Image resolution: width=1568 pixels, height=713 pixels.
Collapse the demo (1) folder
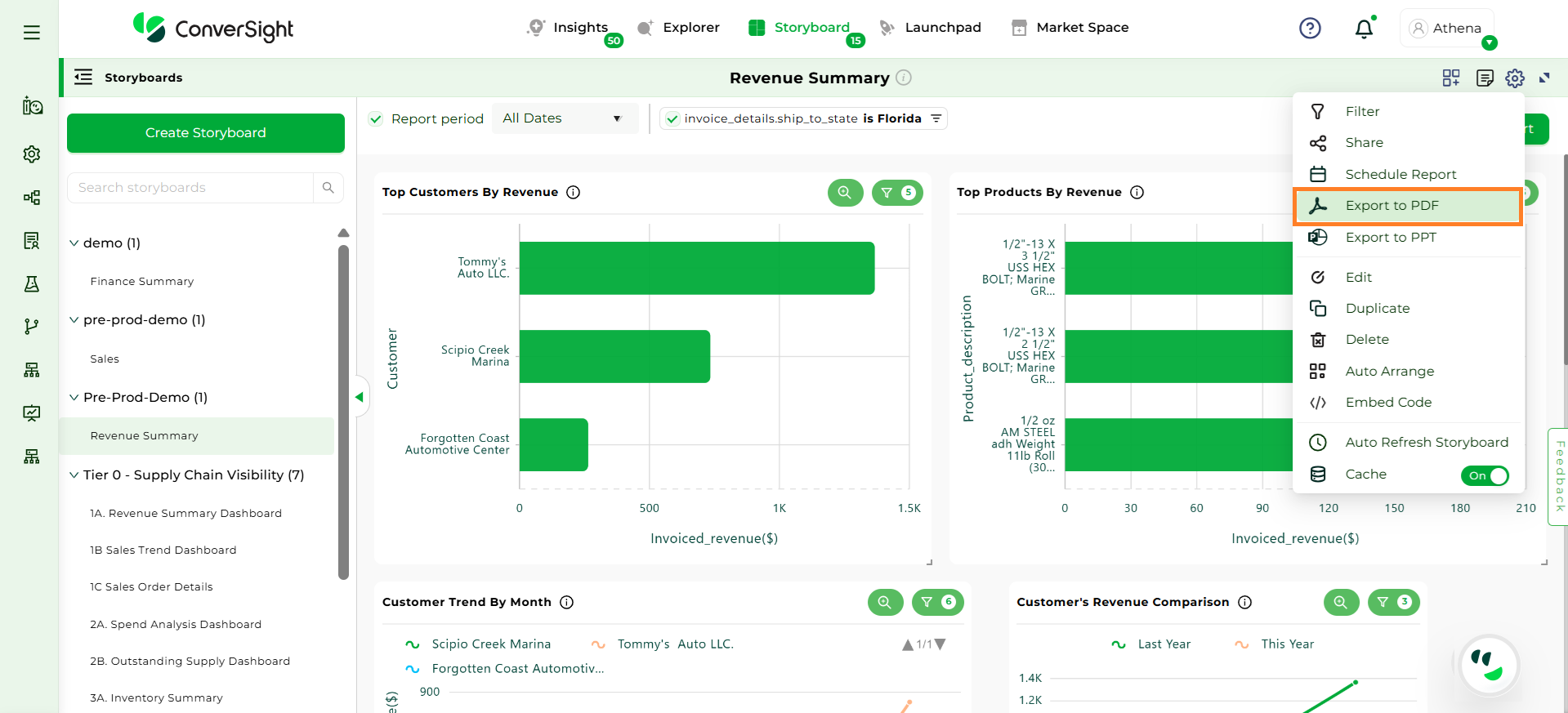[x=74, y=243]
